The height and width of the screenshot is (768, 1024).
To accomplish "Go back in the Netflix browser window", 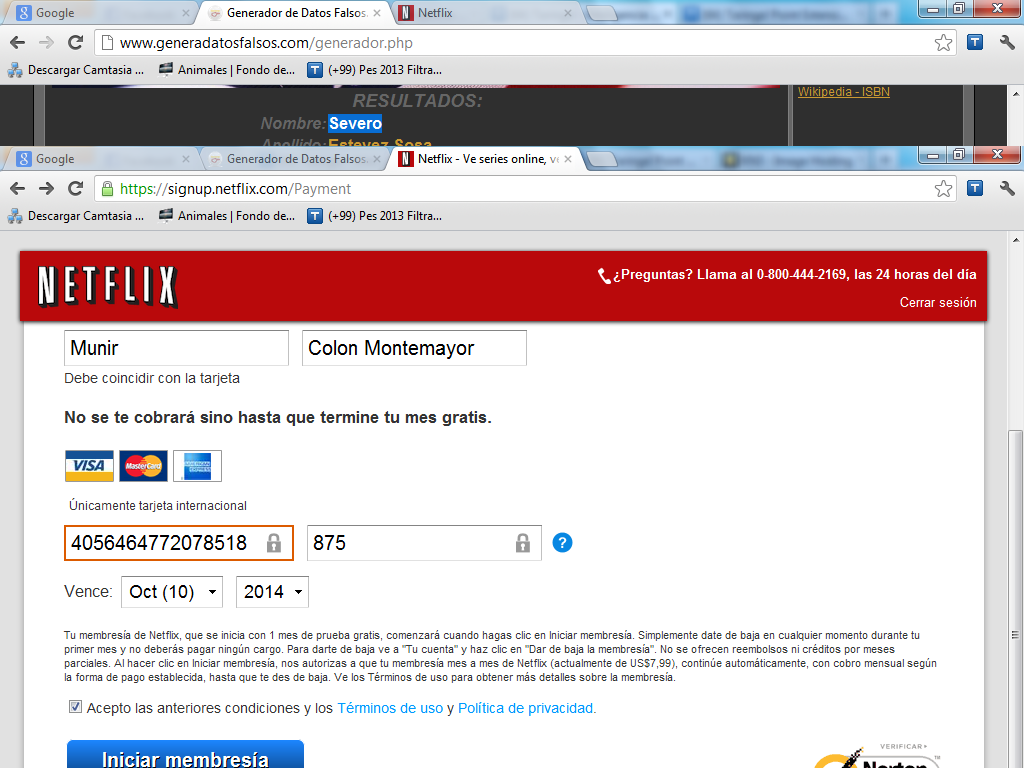I will pos(18,189).
